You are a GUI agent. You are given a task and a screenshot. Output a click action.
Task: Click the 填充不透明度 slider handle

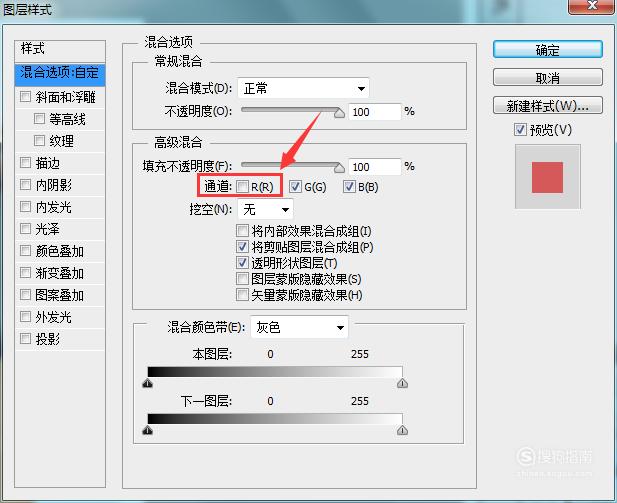pos(339,168)
